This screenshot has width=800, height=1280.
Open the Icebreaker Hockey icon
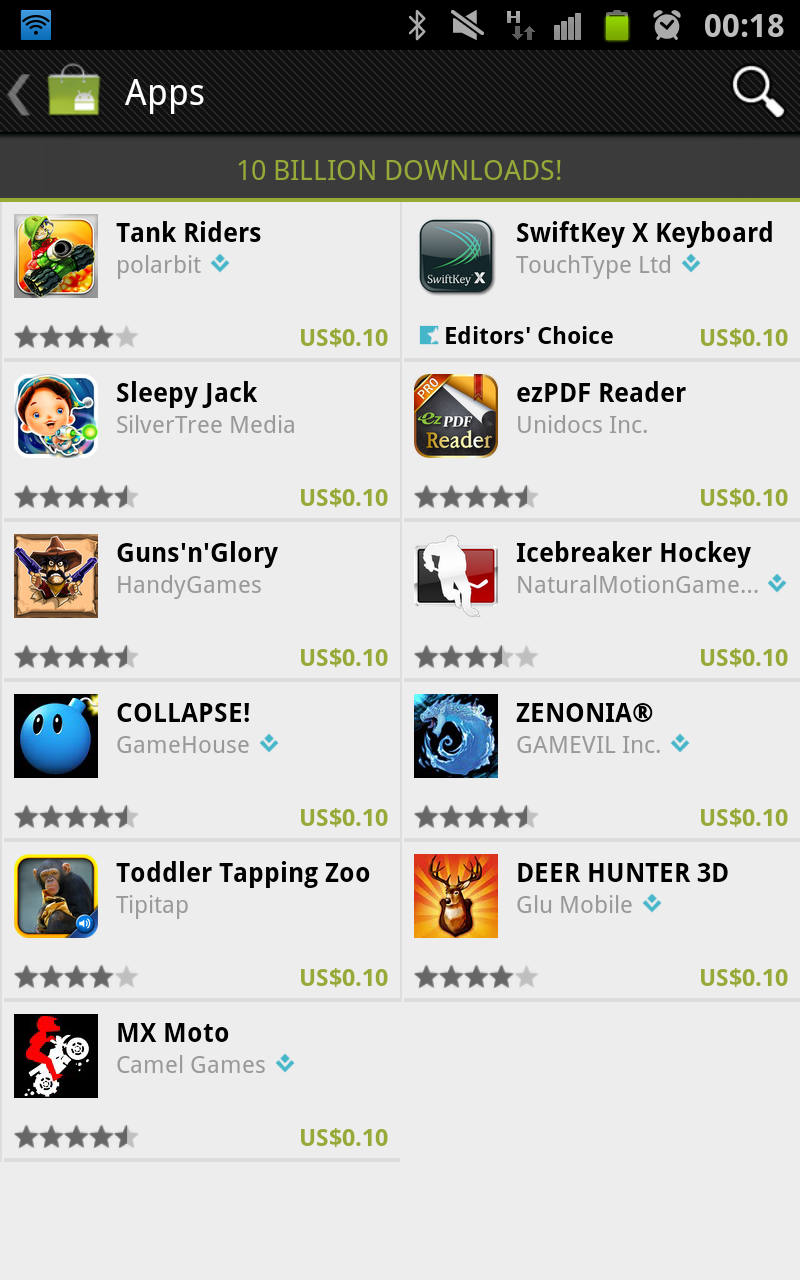coord(456,576)
